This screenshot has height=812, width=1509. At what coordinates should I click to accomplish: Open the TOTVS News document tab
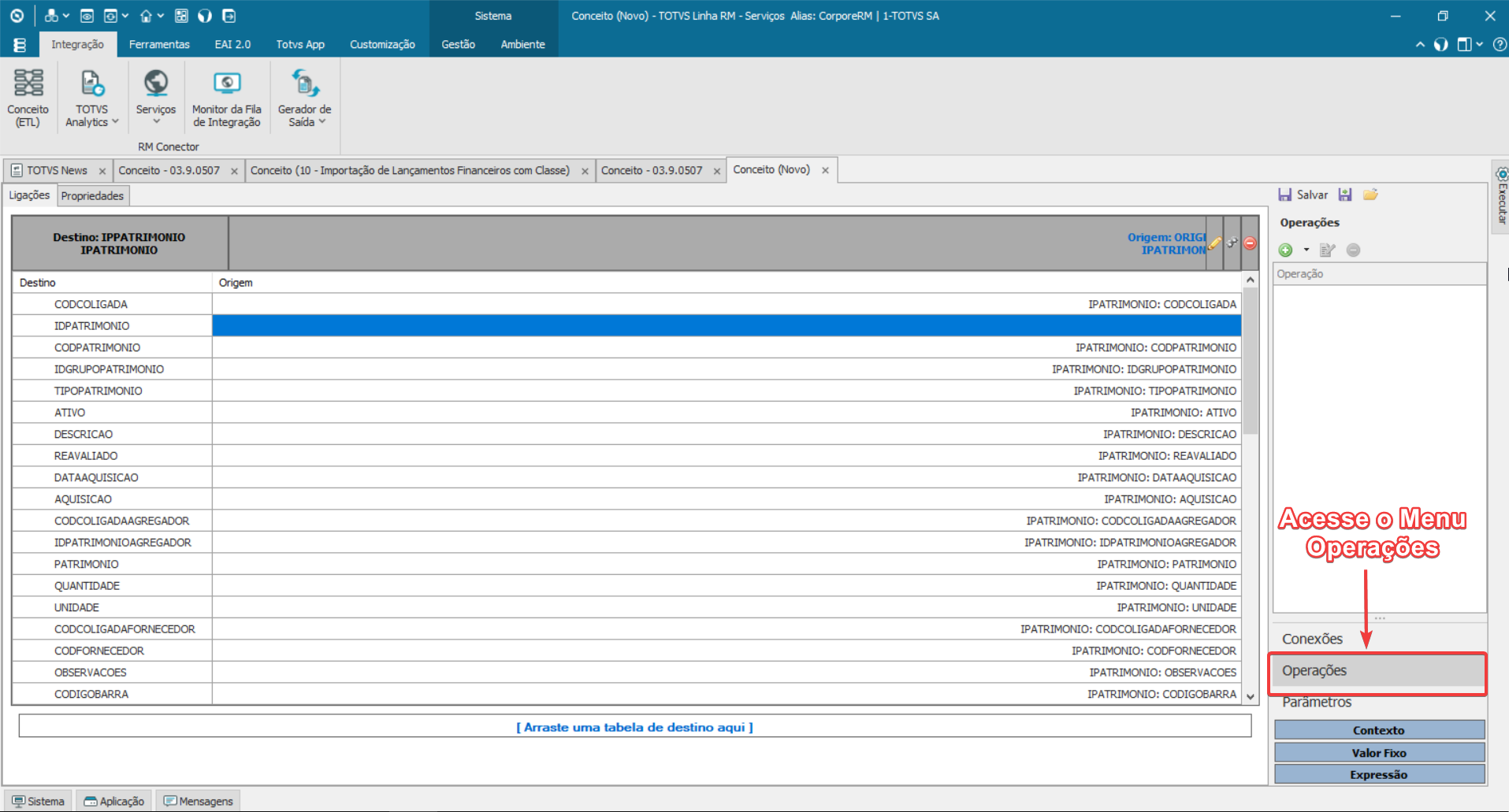(x=57, y=171)
